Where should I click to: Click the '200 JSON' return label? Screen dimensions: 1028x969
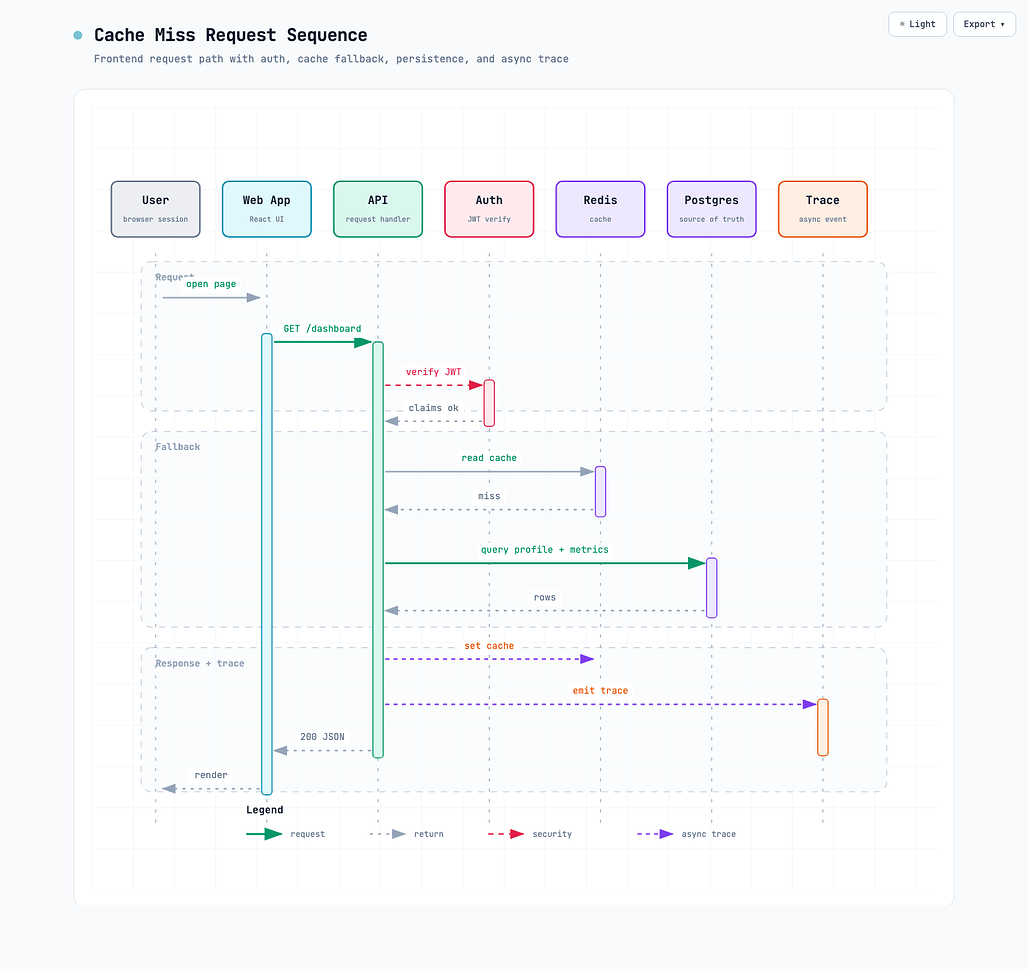coord(323,737)
